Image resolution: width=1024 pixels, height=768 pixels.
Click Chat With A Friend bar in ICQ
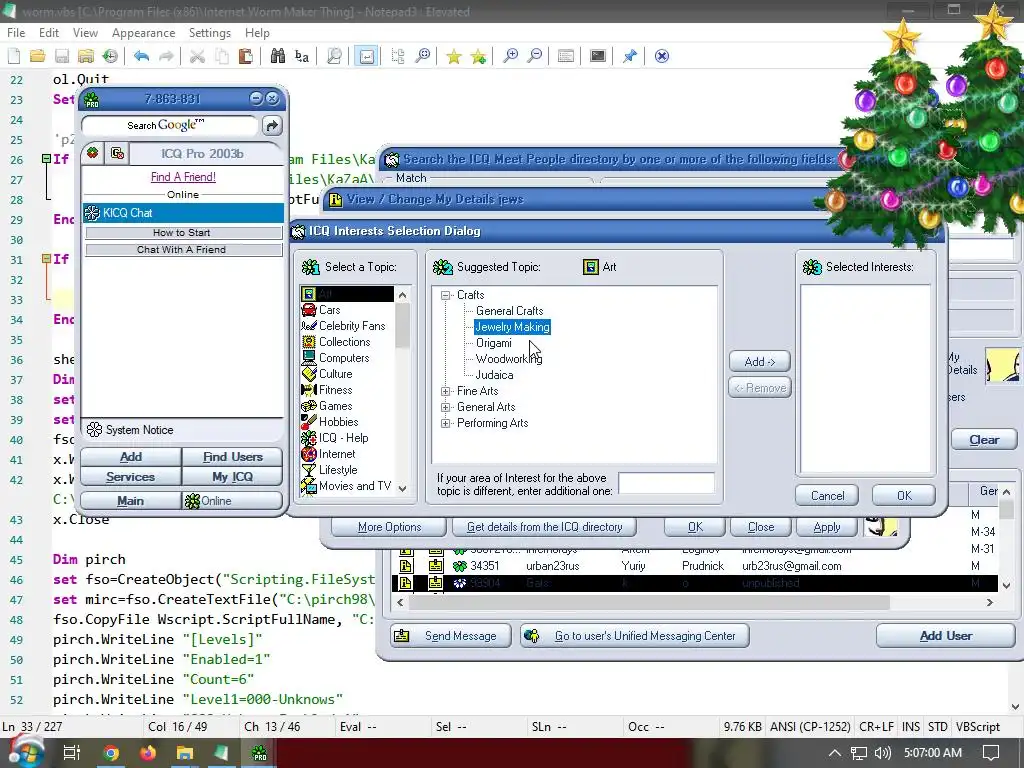184,249
